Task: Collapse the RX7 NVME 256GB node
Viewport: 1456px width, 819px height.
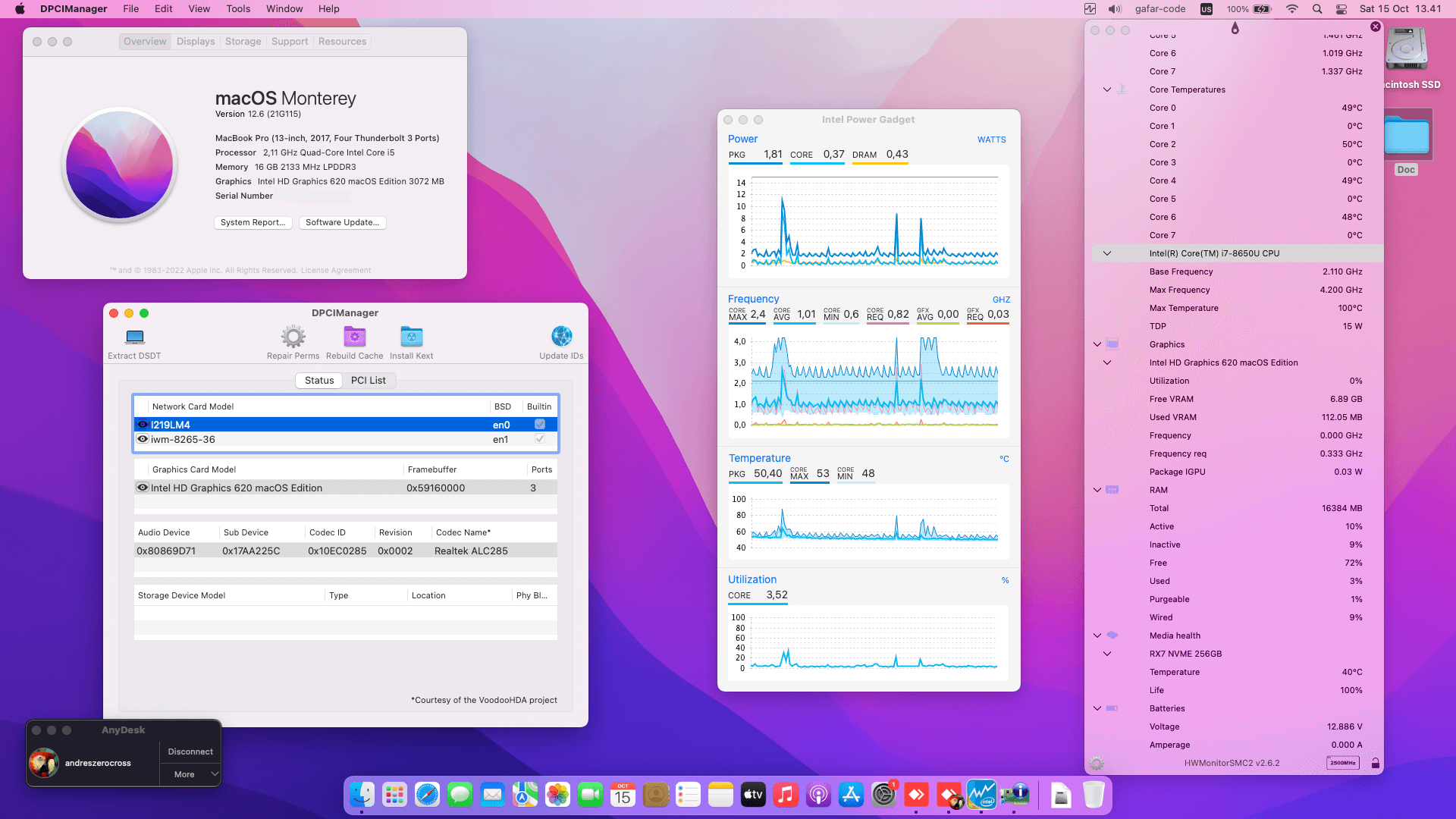Action: pos(1107,654)
